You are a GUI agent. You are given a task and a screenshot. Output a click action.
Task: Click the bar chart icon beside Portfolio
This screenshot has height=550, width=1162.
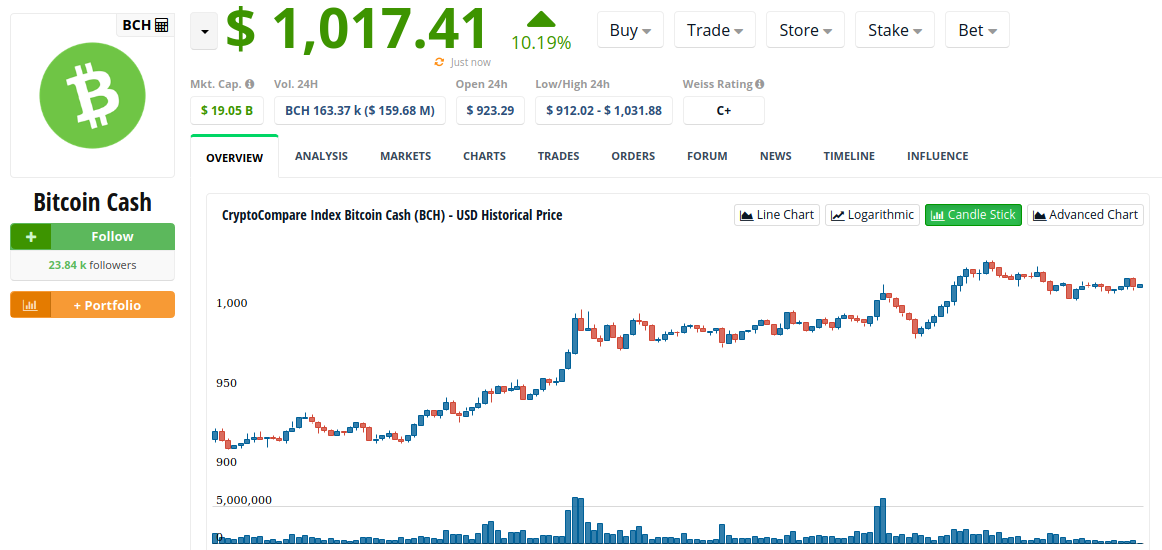(30, 305)
